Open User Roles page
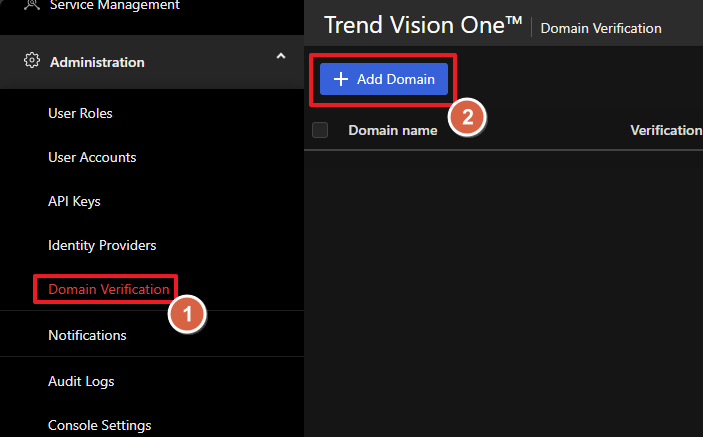The height and width of the screenshot is (437, 703). pyautogui.click(x=80, y=113)
